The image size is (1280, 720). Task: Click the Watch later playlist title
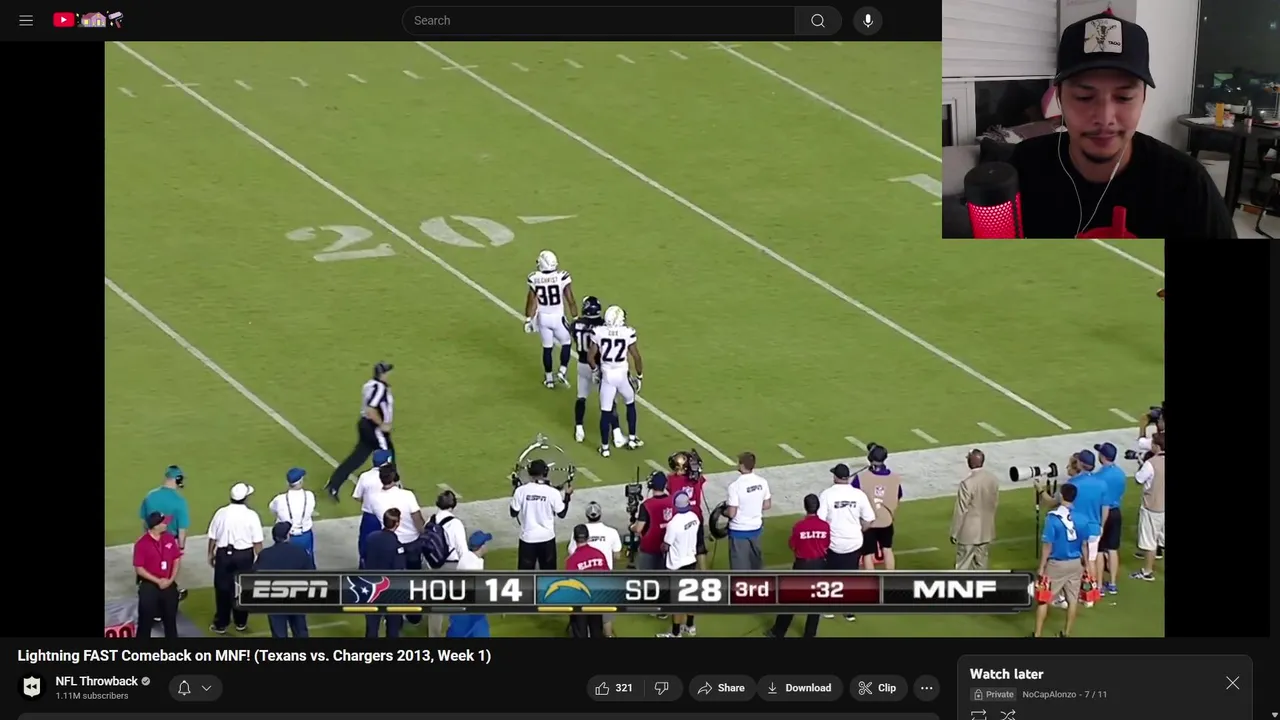click(x=1006, y=674)
